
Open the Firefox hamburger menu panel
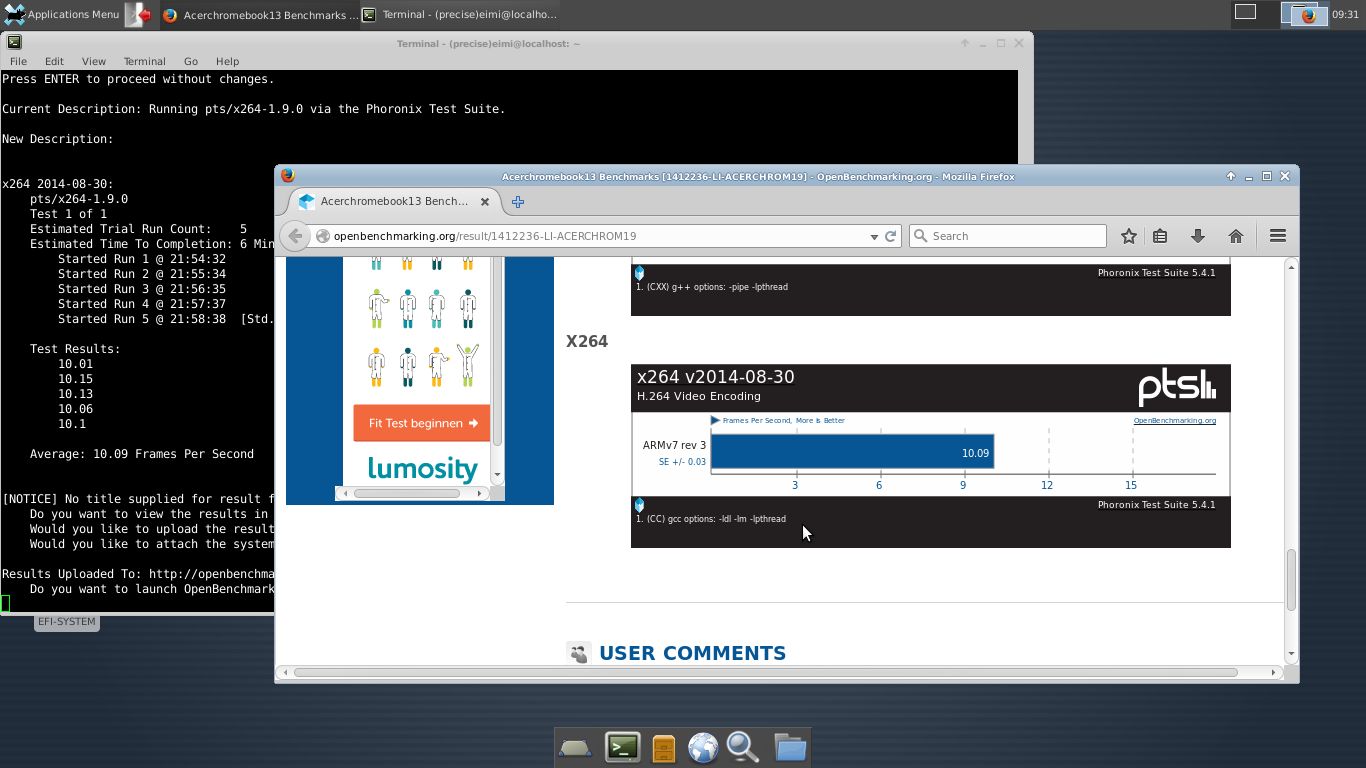[x=1277, y=236]
